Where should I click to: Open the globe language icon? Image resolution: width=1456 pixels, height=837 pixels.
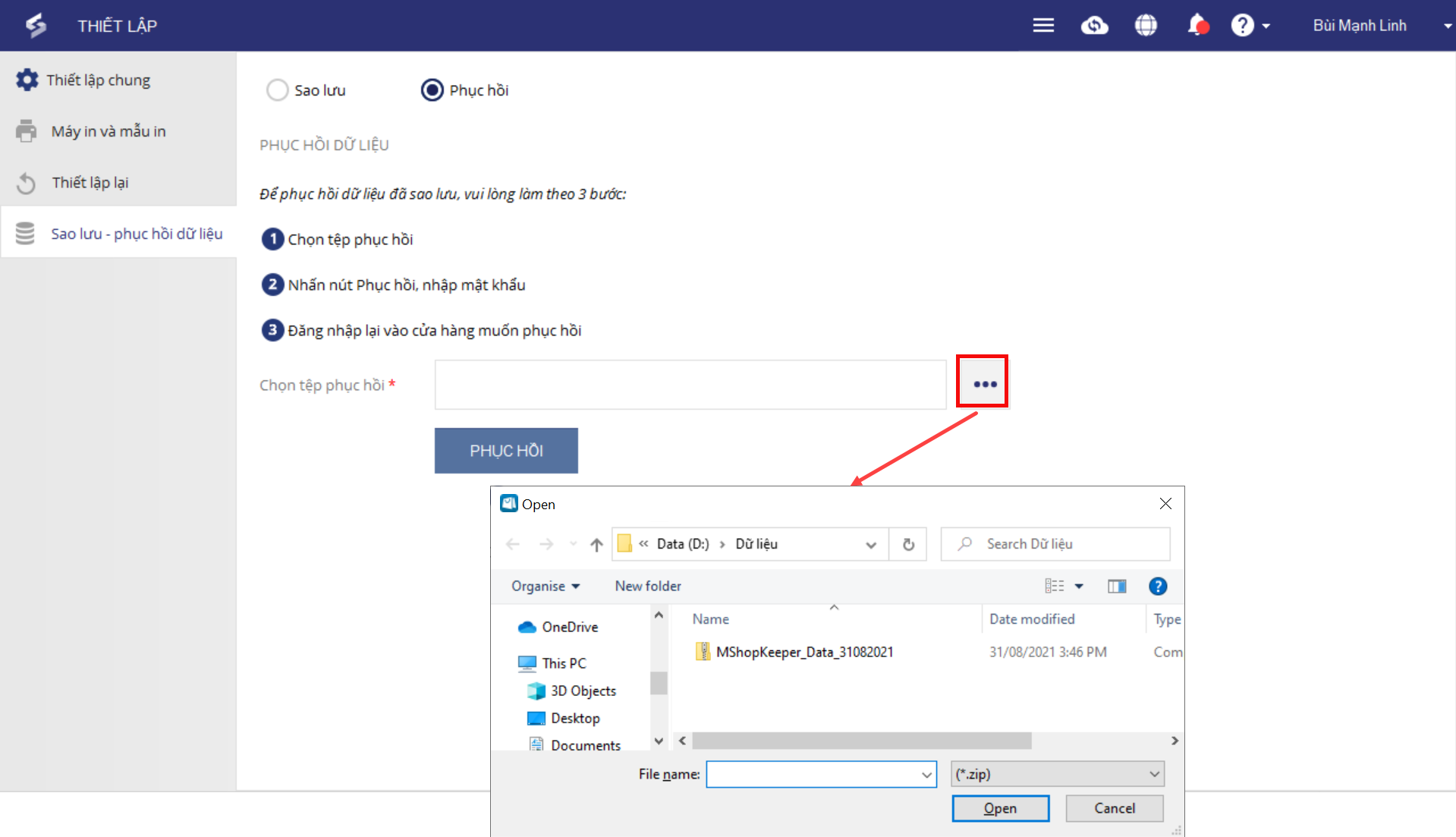pyautogui.click(x=1146, y=26)
